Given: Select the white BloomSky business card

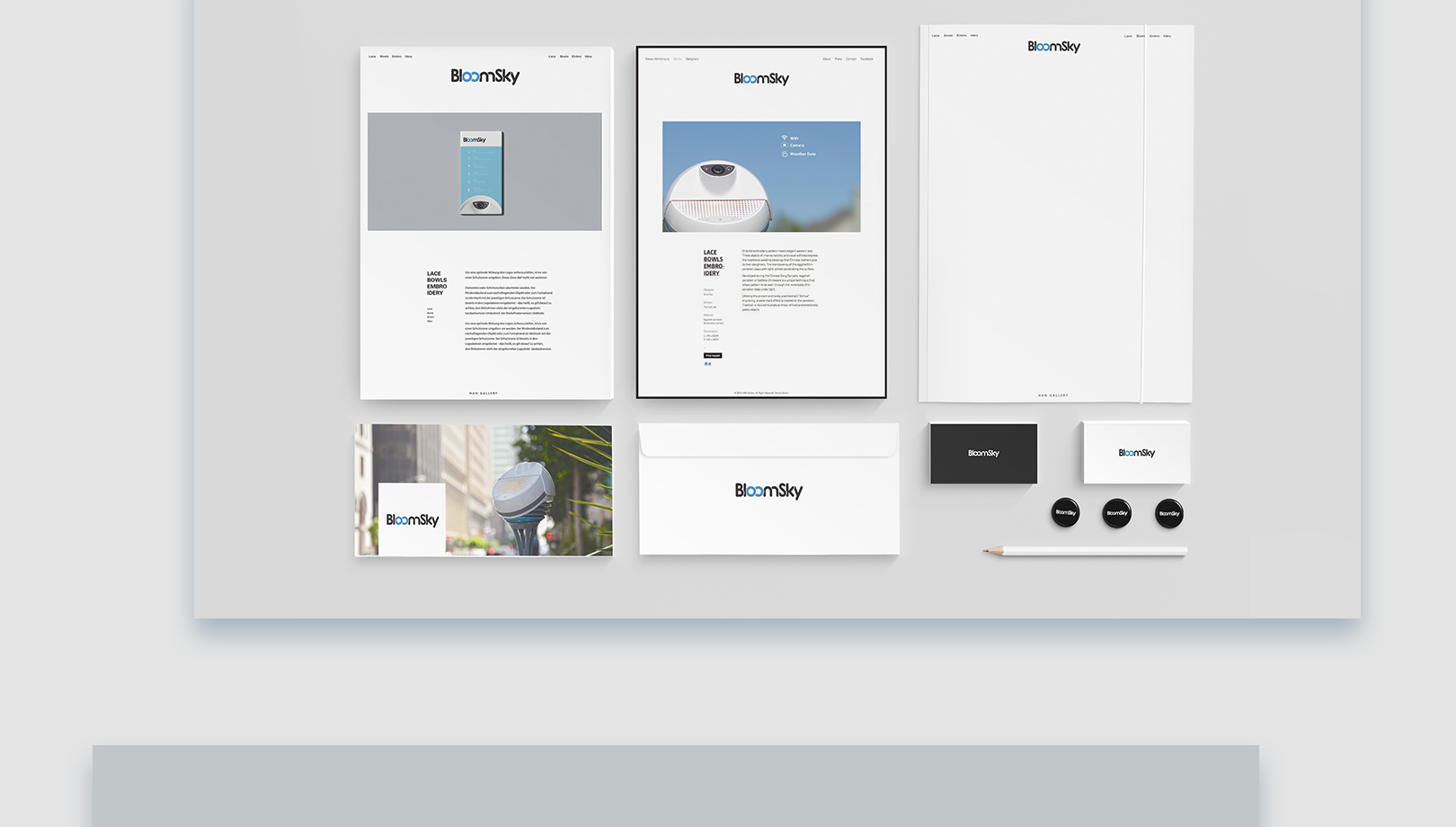Looking at the screenshot, I should (1136, 453).
